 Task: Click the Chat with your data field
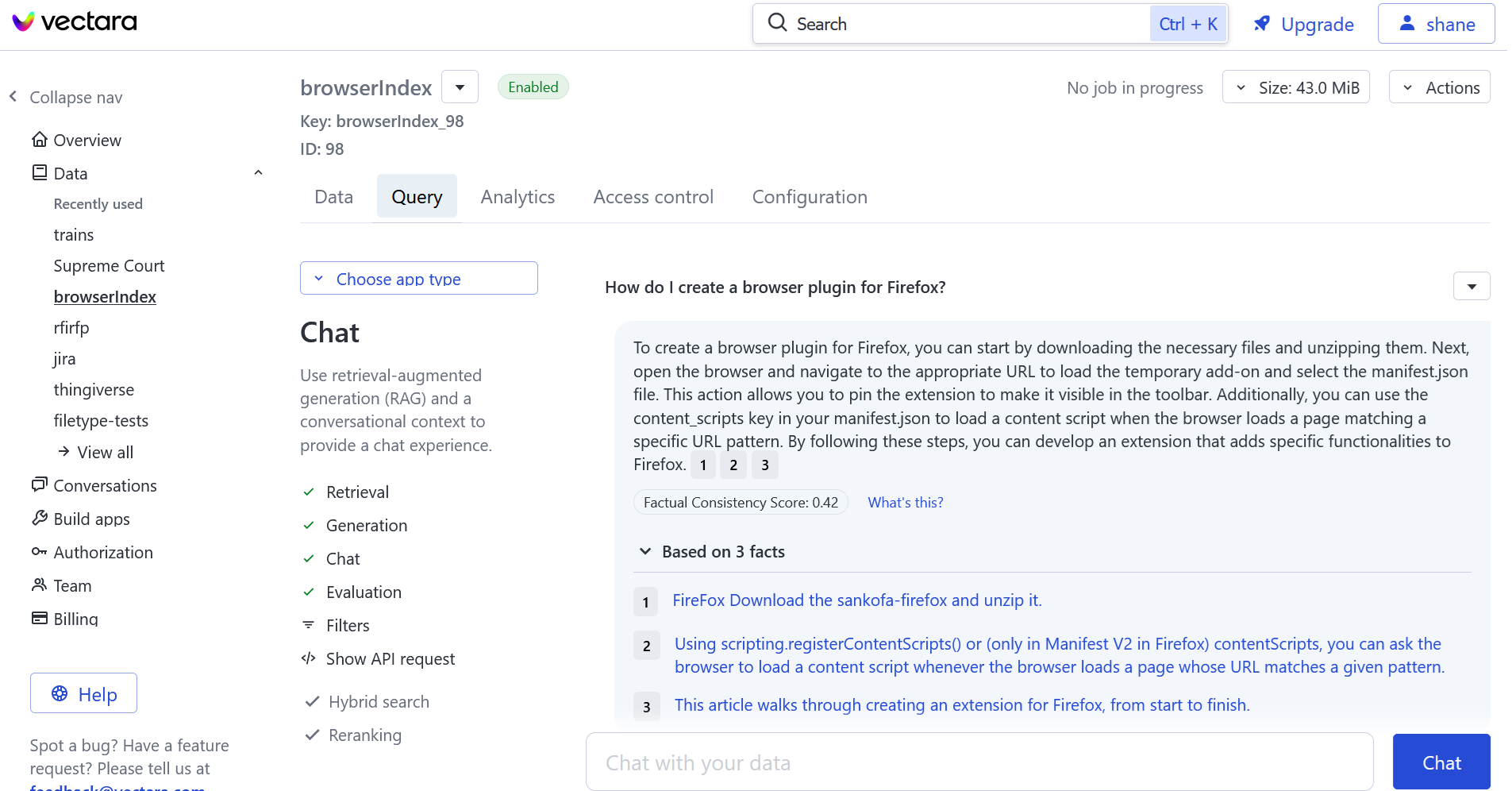[979, 762]
